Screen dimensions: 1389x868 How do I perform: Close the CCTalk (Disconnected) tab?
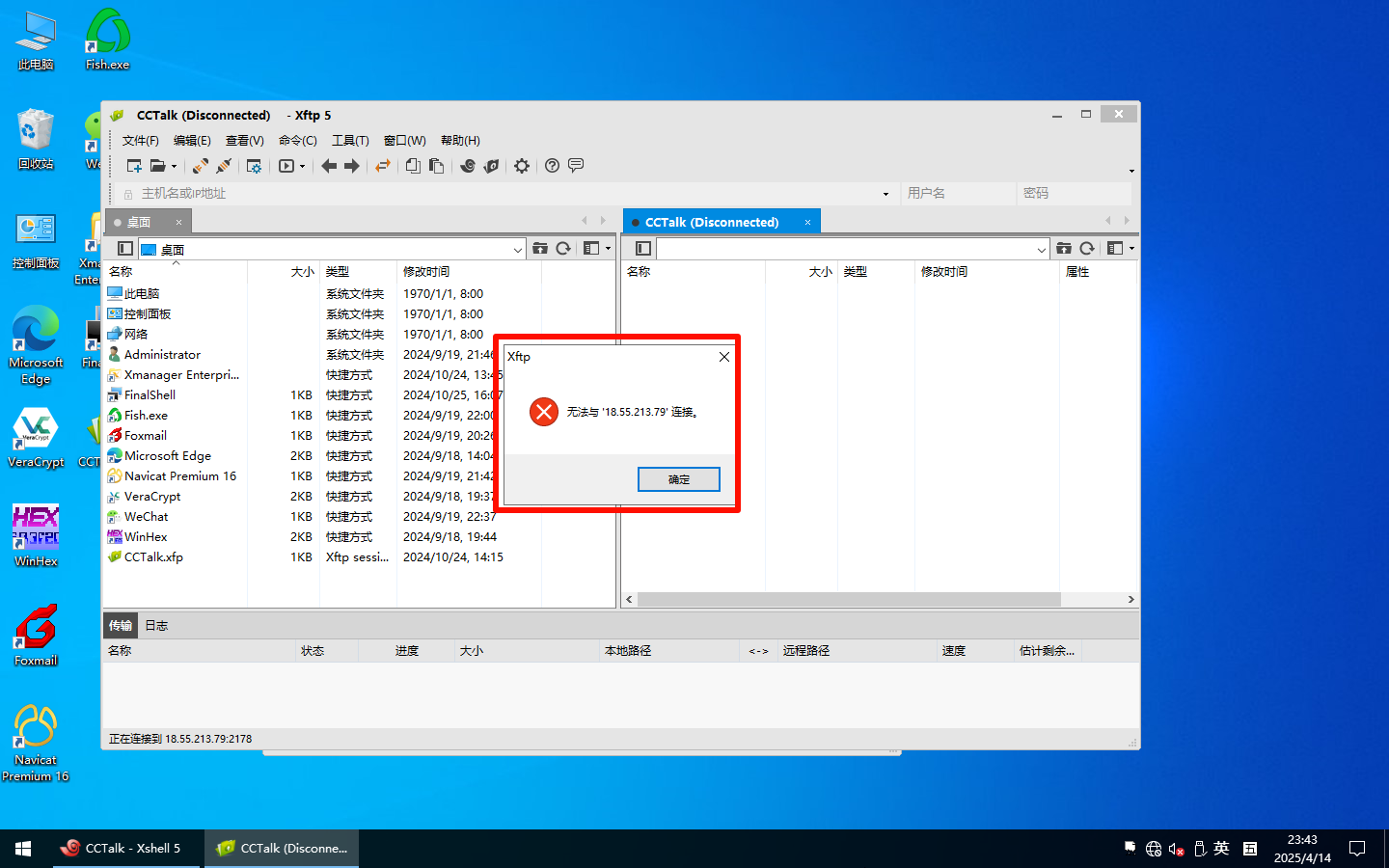[808, 222]
